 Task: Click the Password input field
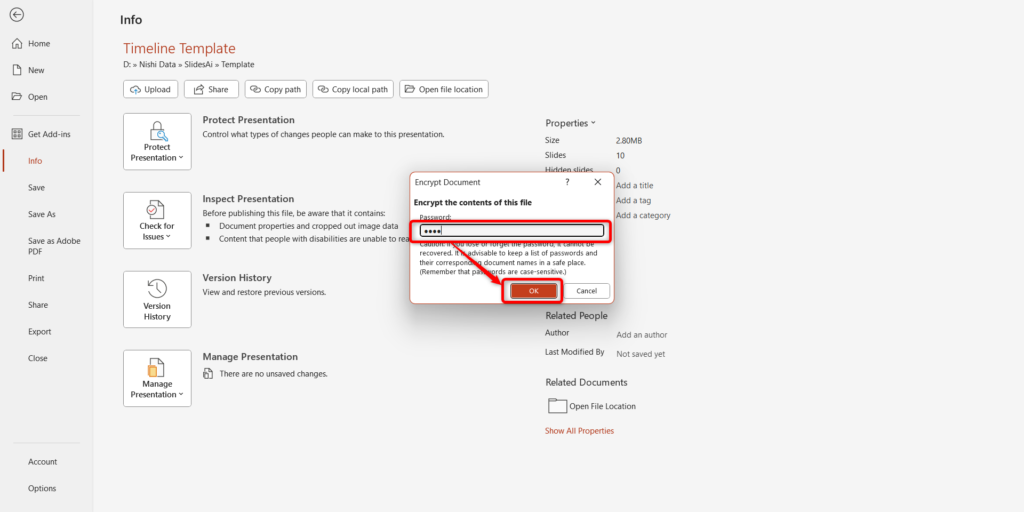click(x=511, y=231)
